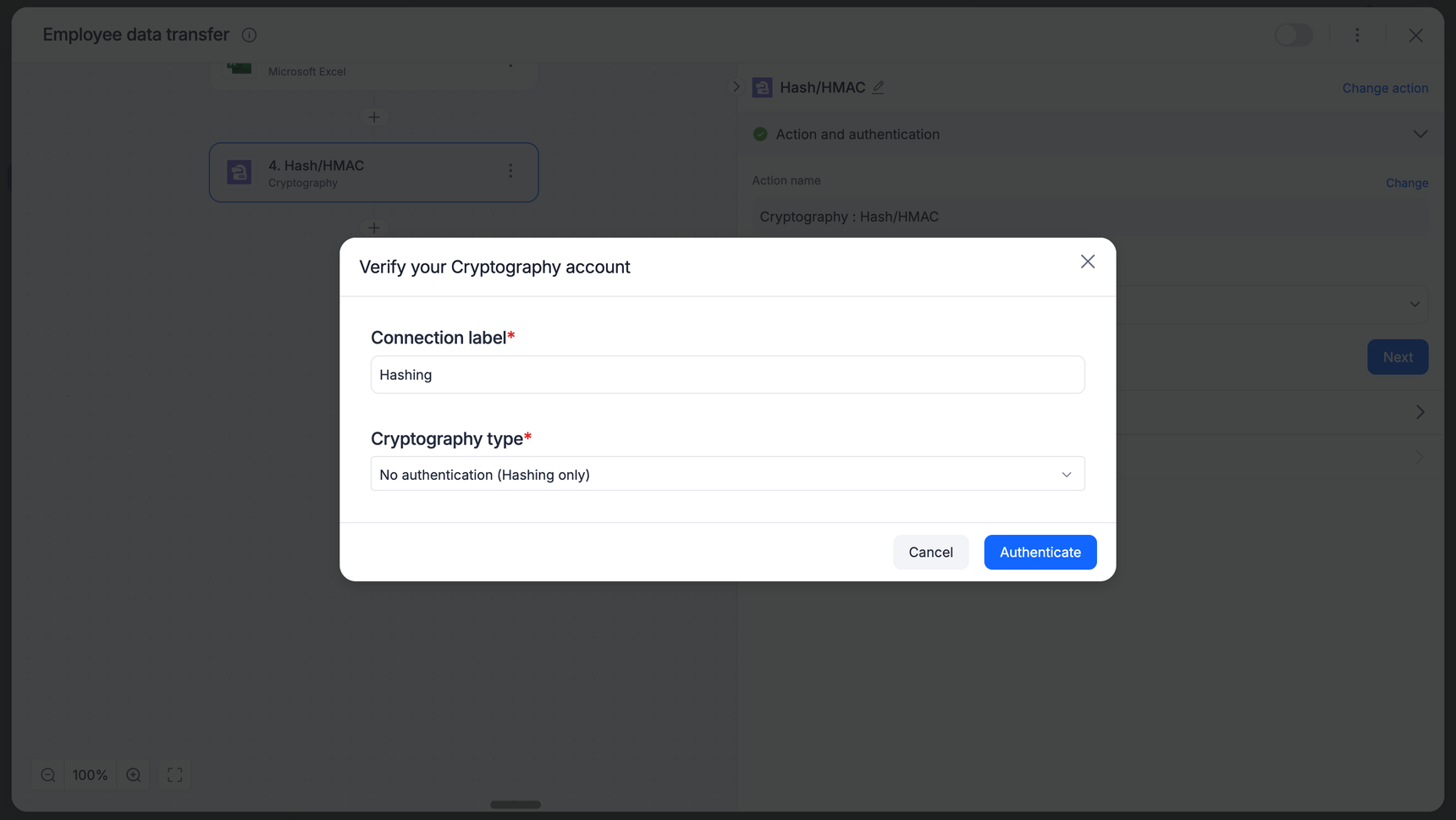Image resolution: width=1456 pixels, height=820 pixels.
Task: Click the Change action link
Action: (1385, 88)
